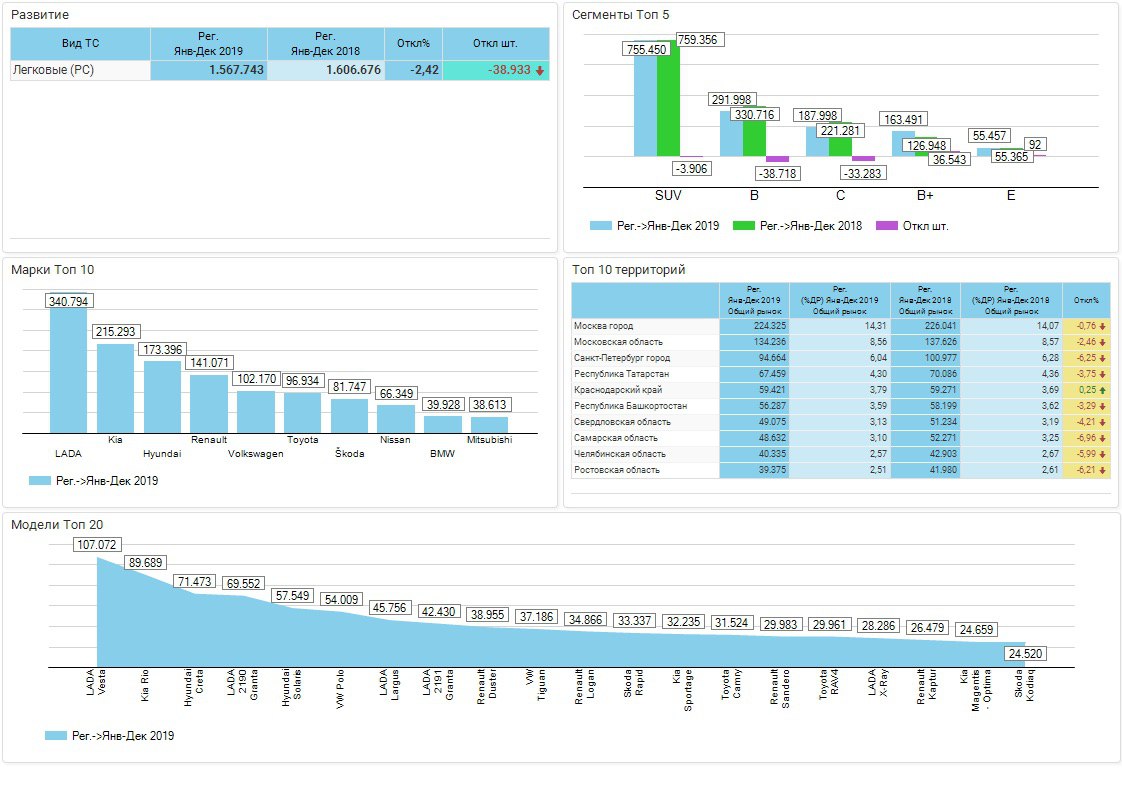Click the red arrow in Москва город row
Viewport: 1122px width, 793px height.
click(1103, 326)
